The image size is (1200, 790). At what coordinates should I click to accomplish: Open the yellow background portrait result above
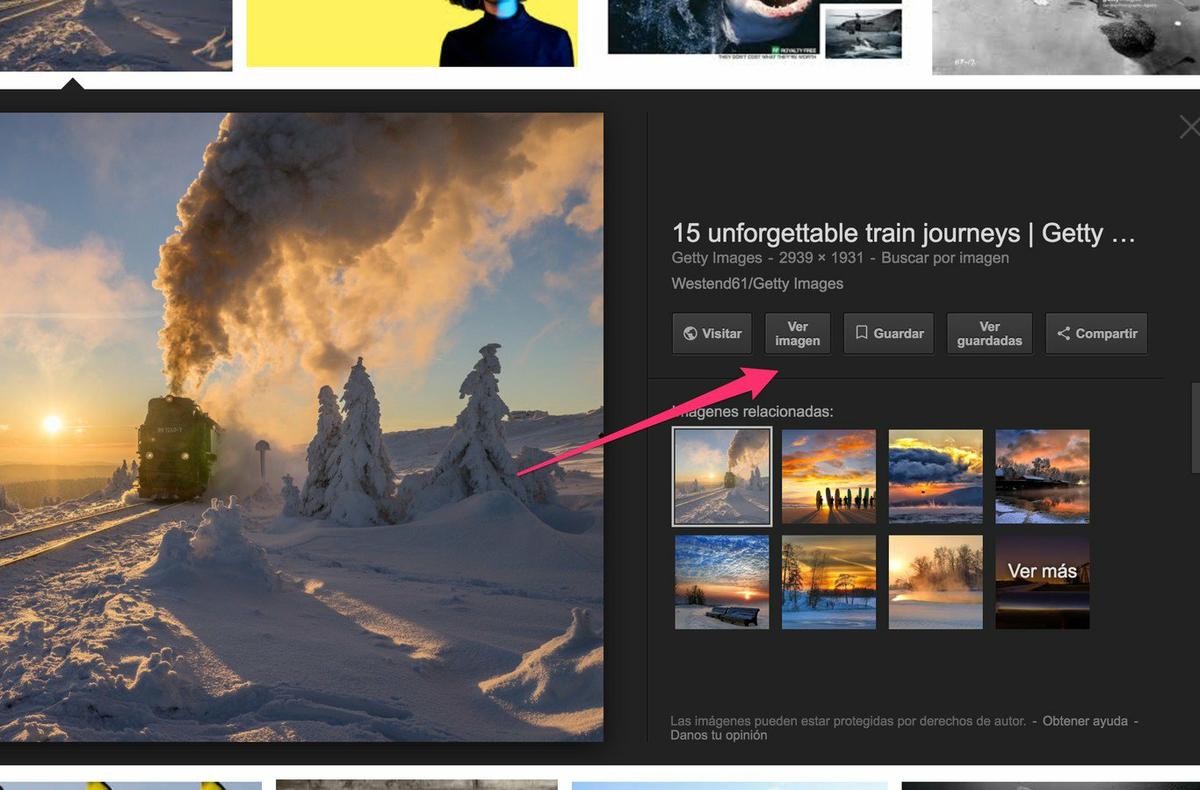[411, 33]
